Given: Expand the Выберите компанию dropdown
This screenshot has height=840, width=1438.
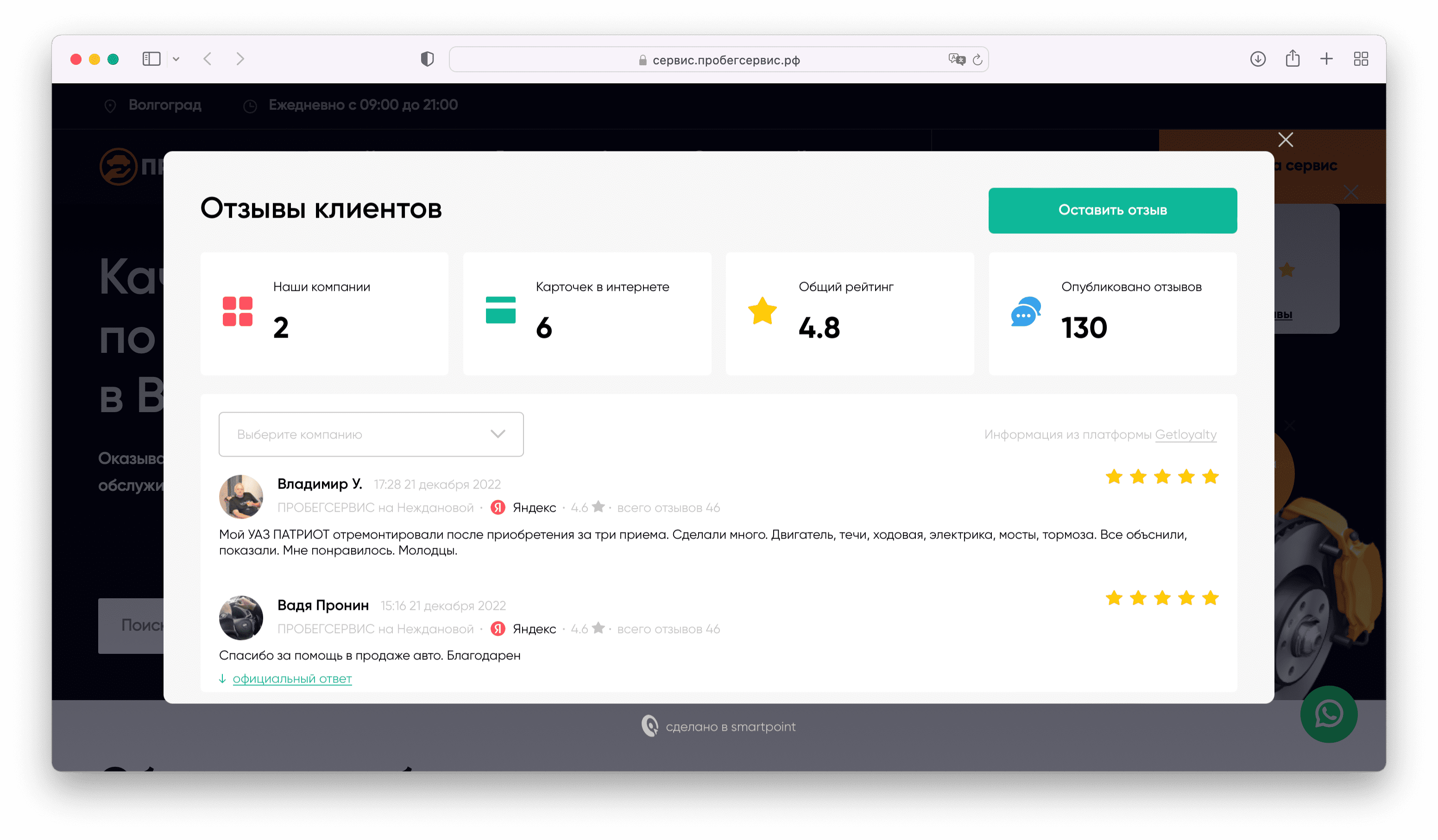Looking at the screenshot, I should (x=371, y=434).
